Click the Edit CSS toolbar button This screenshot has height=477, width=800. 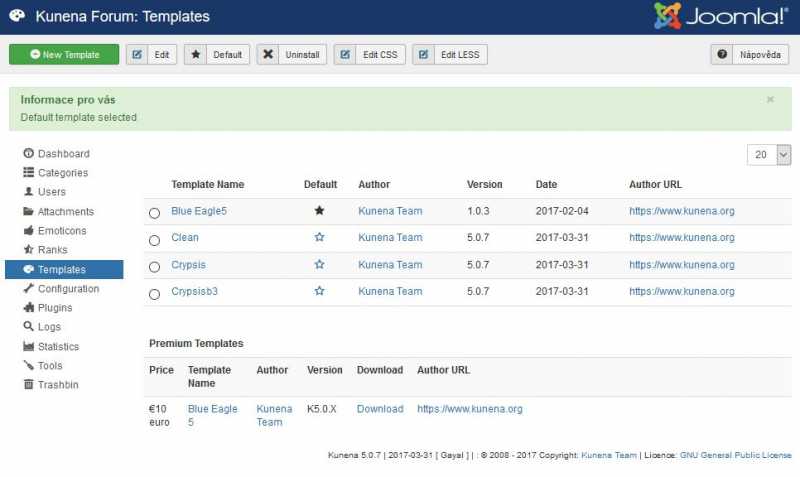(x=370, y=55)
